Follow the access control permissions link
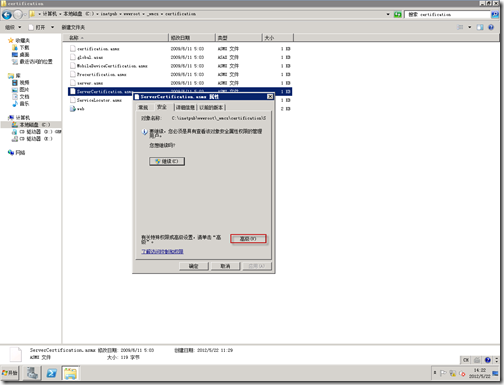The width and height of the screenshot is (504, 385). click(x=162, y=251)
